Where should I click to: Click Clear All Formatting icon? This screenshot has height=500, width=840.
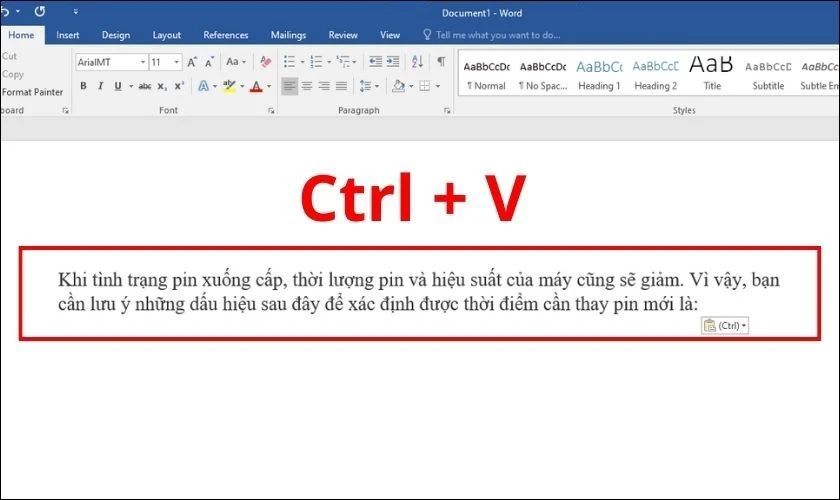click(x=265, y=62)
